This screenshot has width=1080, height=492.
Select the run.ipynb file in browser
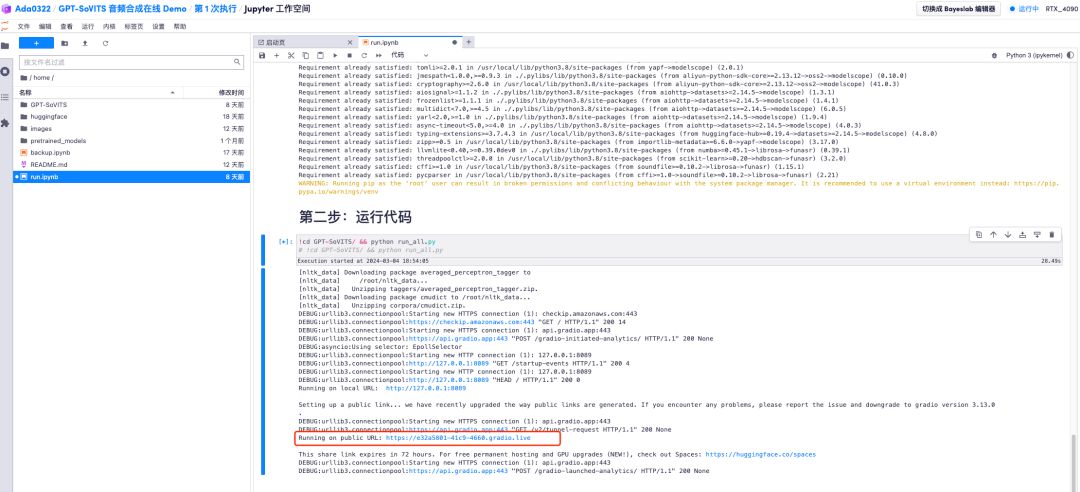(x=132, y=177)
